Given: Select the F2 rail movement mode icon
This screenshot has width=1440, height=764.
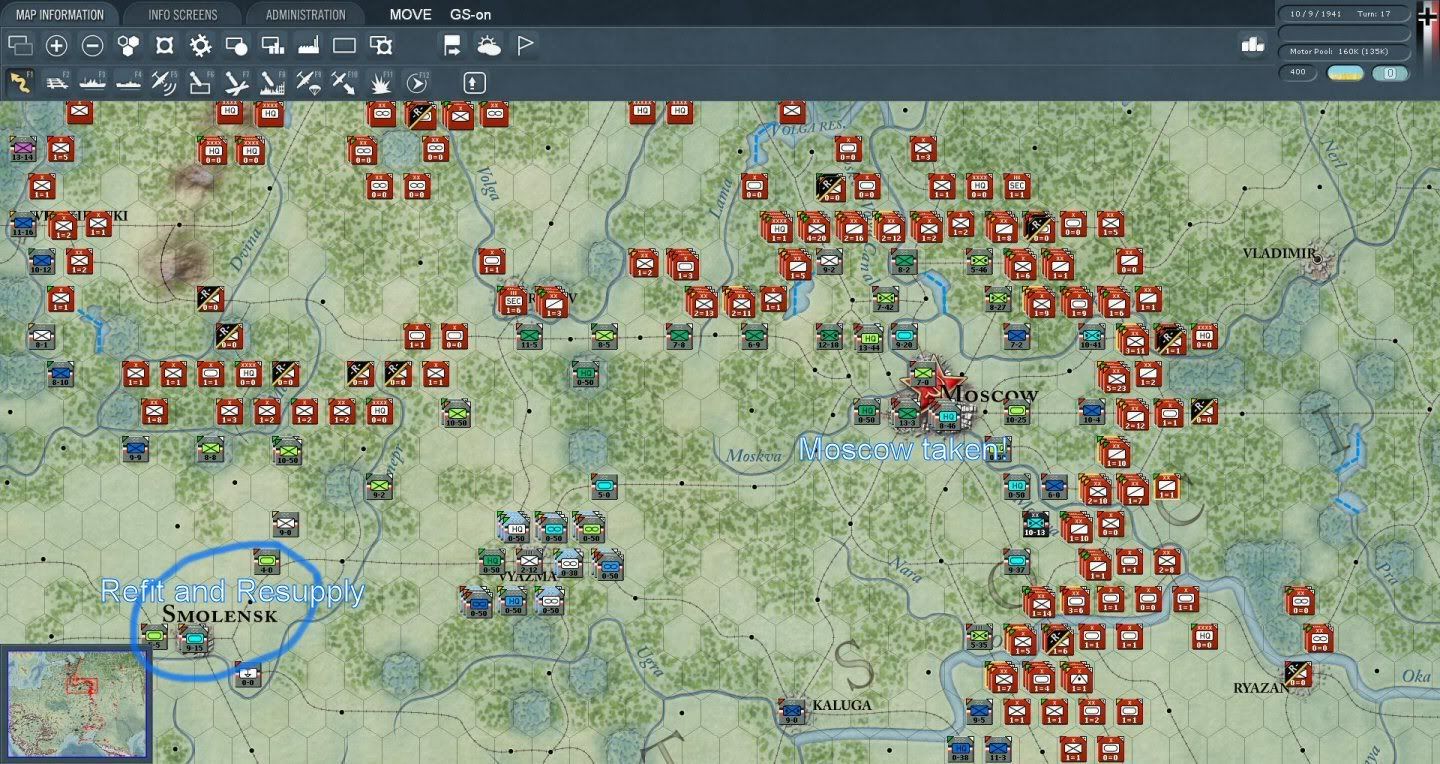Looking at the screenshot, I should [x=57, y=83].
